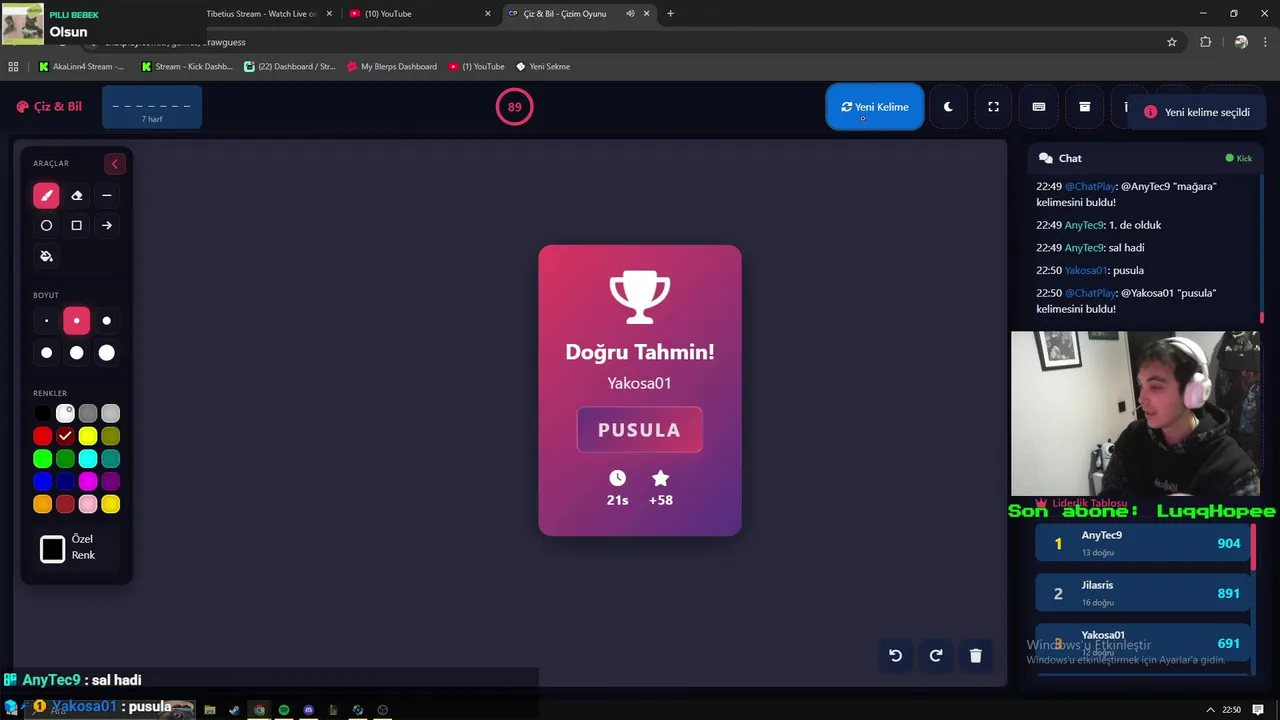Clear canvas with trash icon
This screenshot has height=720, width=1280.
coord(976,656)
